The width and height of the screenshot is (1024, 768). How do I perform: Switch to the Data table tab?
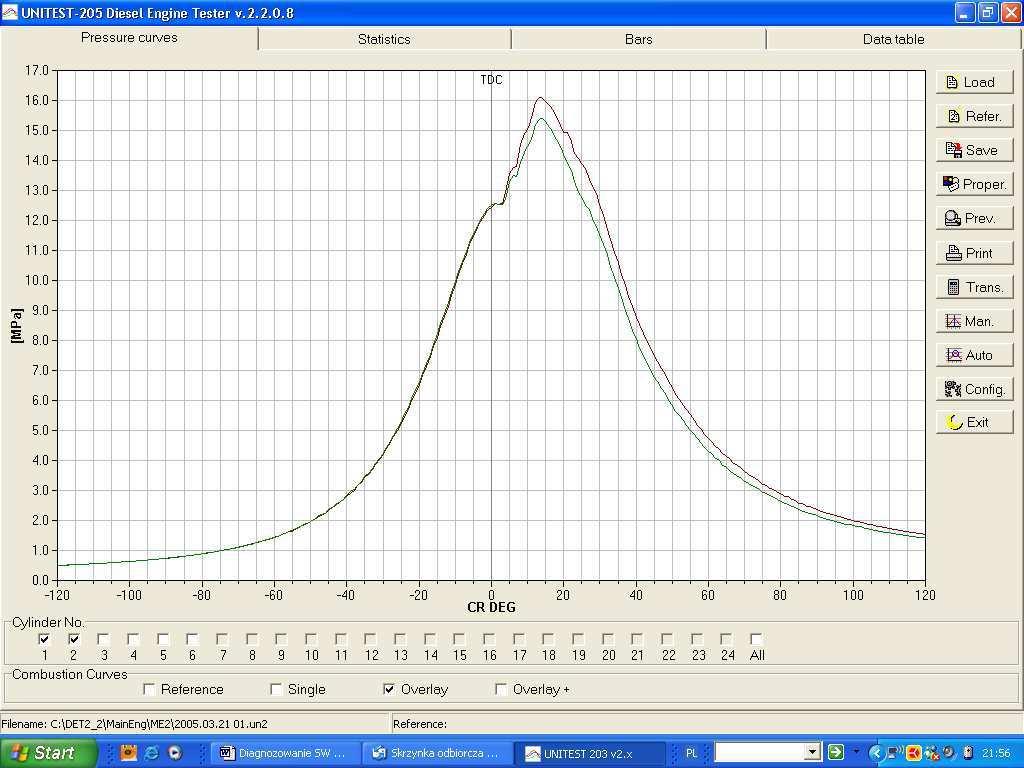pyautogui.click(x=893, y=39)
